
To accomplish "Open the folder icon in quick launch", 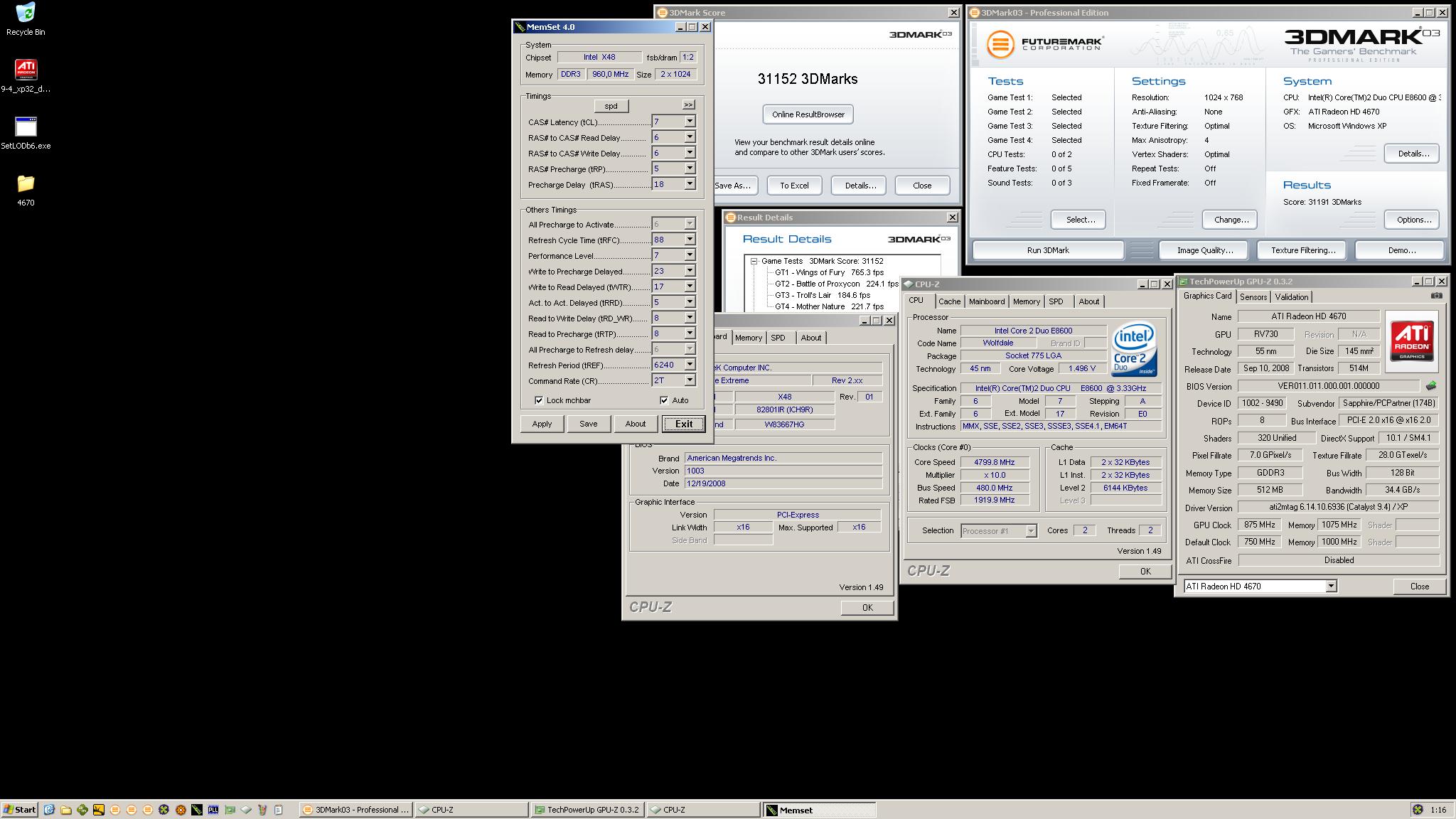I will pos(65,810).
